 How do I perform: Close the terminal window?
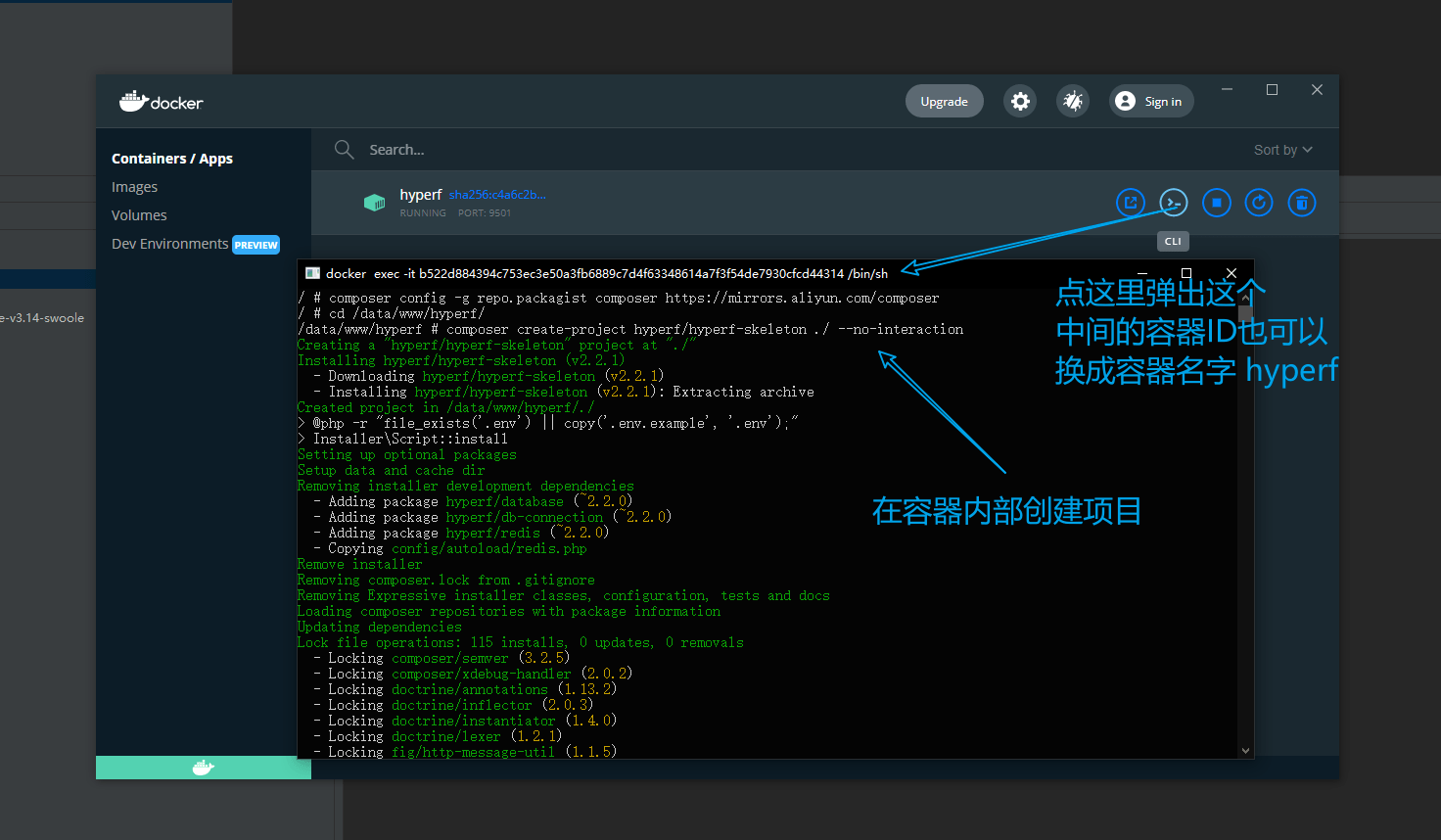1232,273
